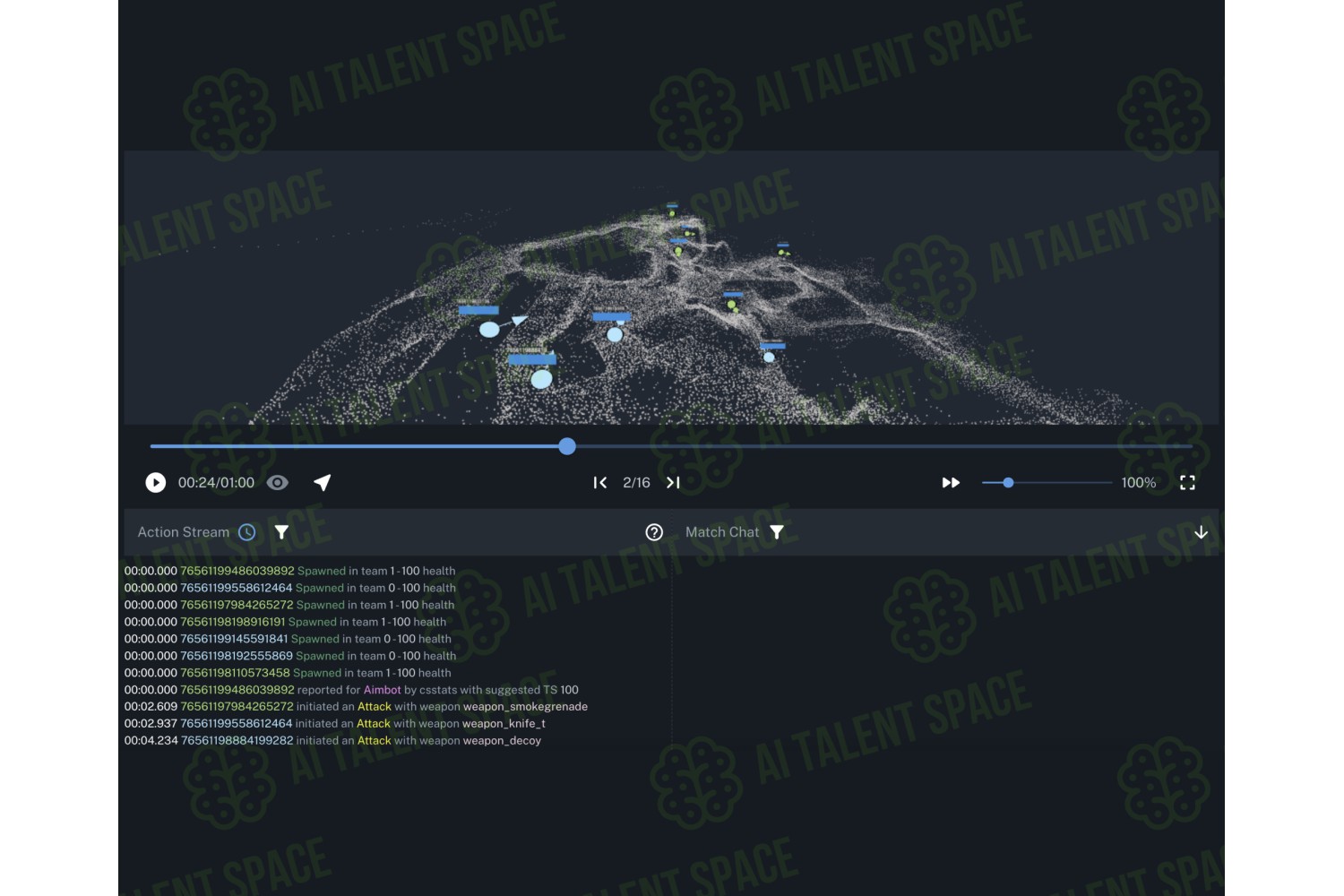Skip to the next round
Screen dimensions: 1344x896
(674, 483)
